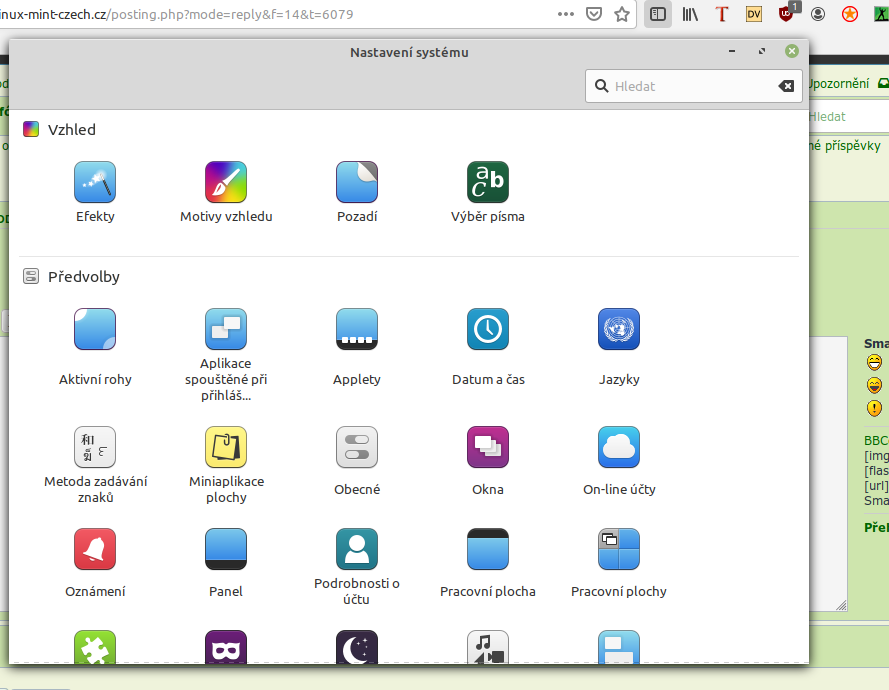
Task: Open Datum a čas settings
Action: tap(488, 330)
